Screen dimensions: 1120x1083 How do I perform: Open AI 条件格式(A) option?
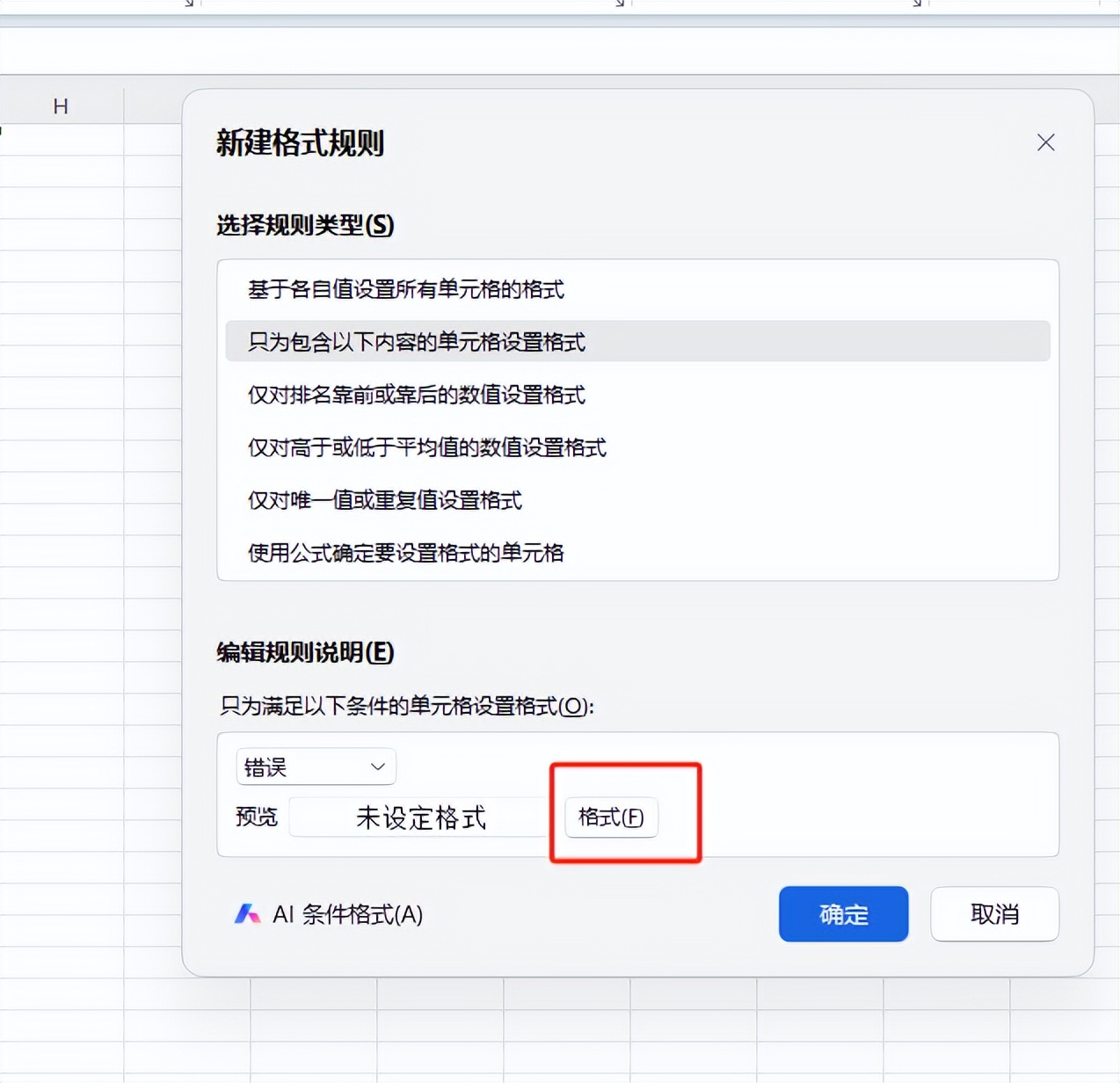coord(329,914)
